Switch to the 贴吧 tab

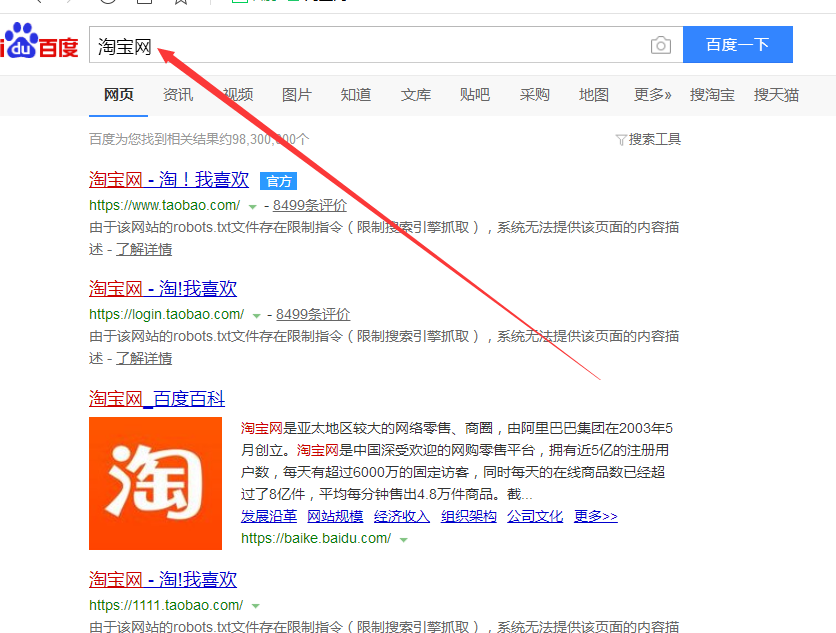click(x=475, y=95)
